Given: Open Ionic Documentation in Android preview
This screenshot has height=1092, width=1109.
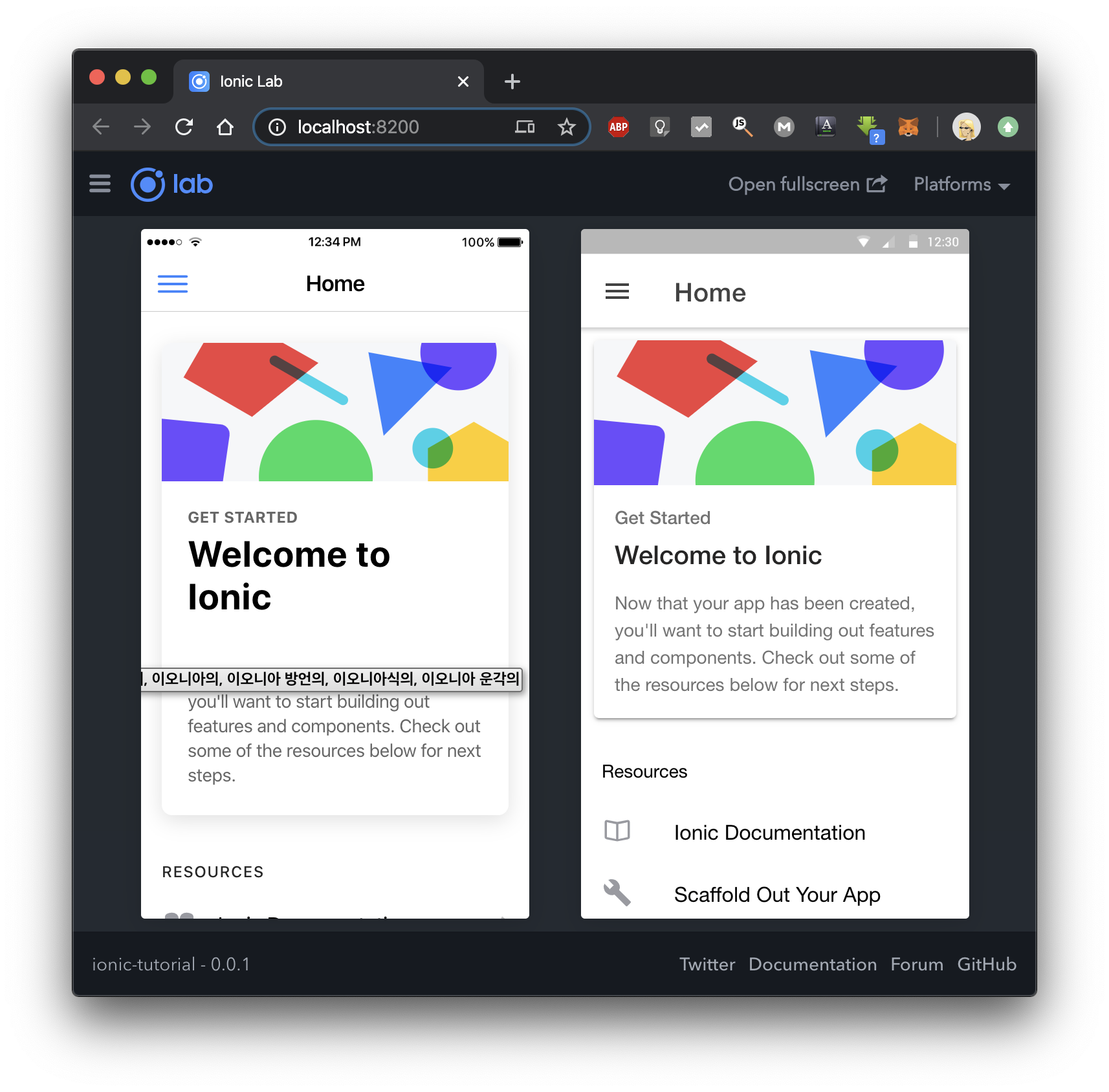Looking at the screenshot, I should pos(775,832).
